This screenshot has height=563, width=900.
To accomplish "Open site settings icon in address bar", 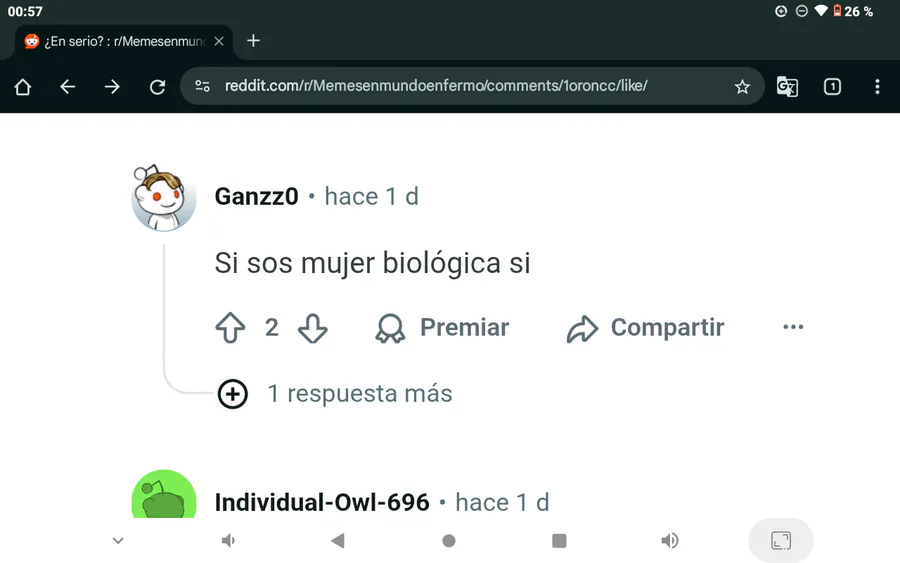I will 203,86.
